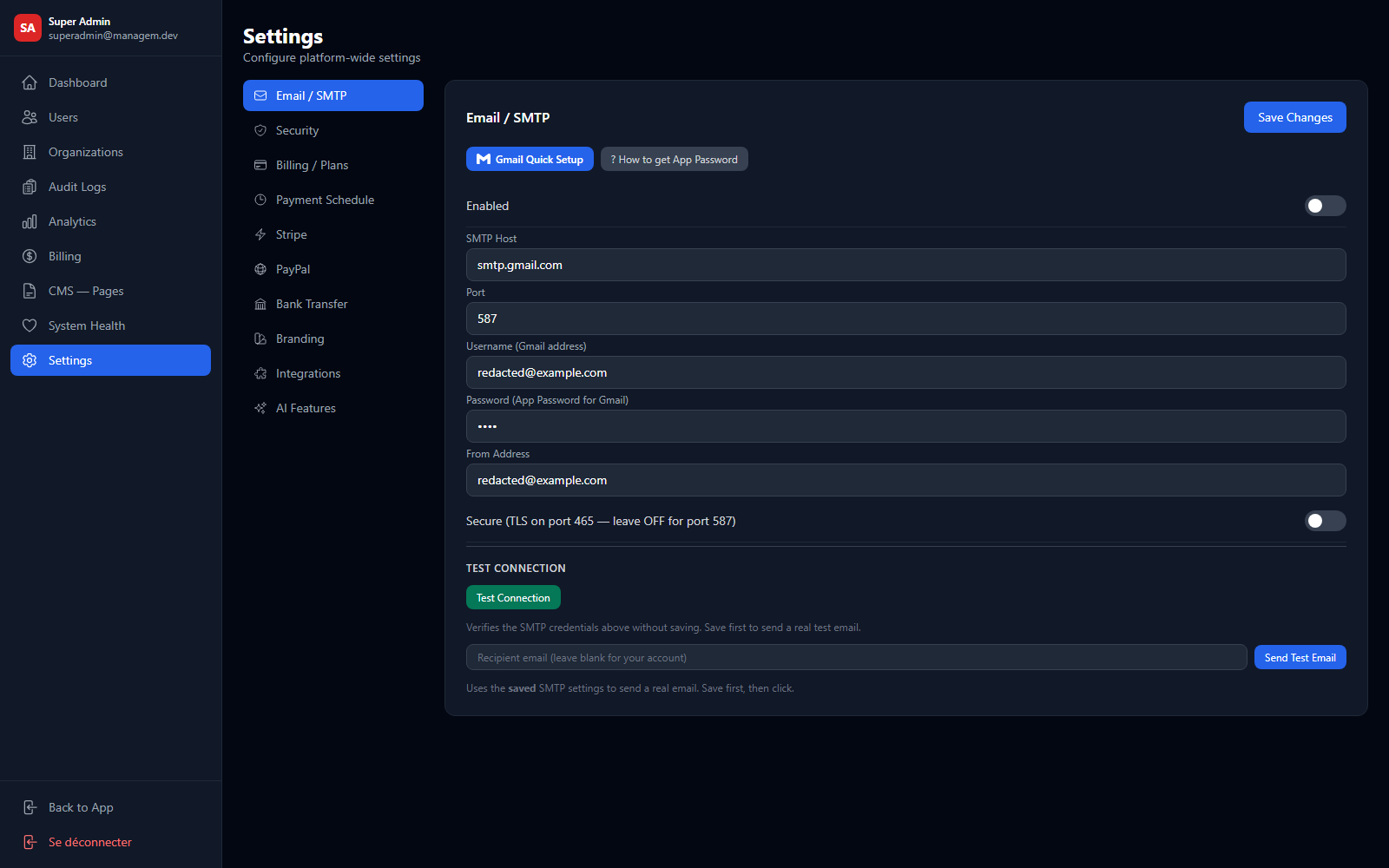
Task: Click the green Test Connection button
Action: click(513, 597)
